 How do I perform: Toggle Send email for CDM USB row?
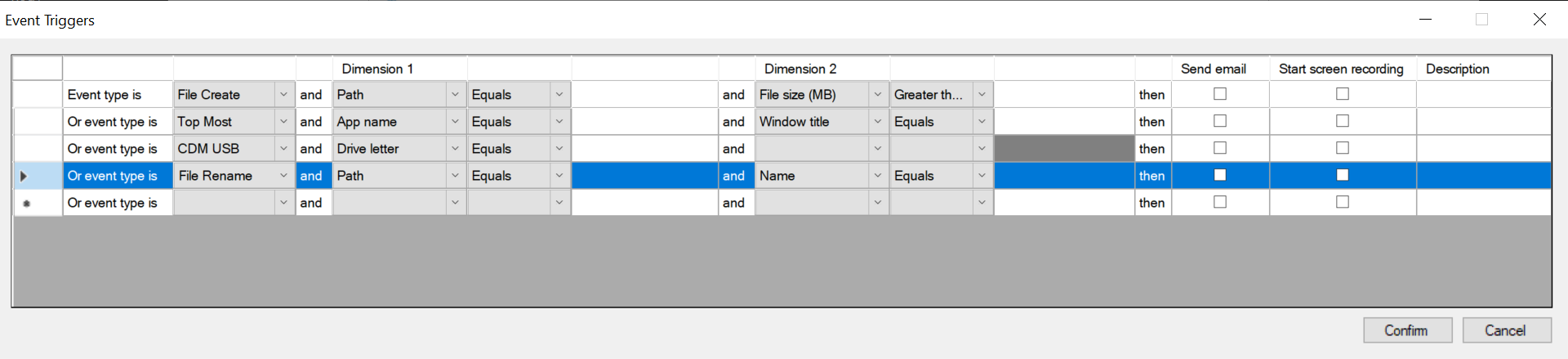(1220, 148)
